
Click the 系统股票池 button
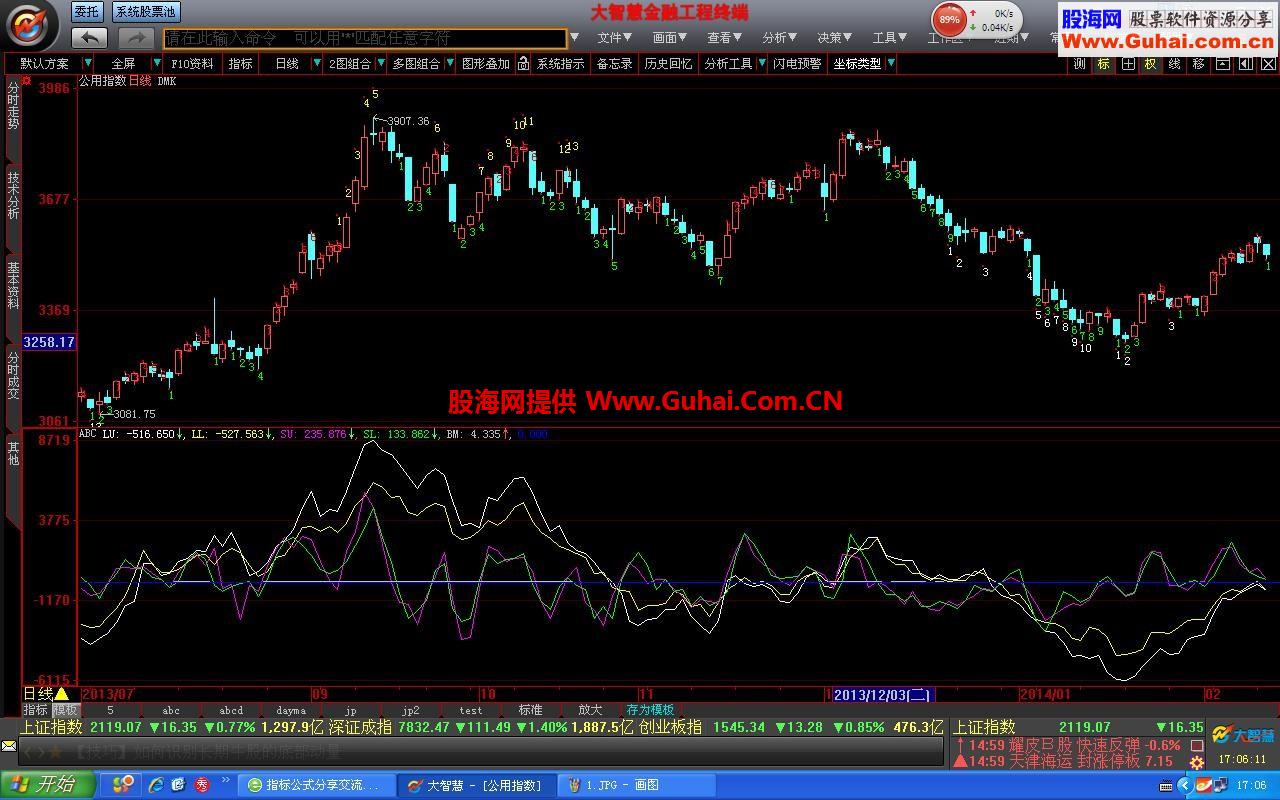click(145, 12)
